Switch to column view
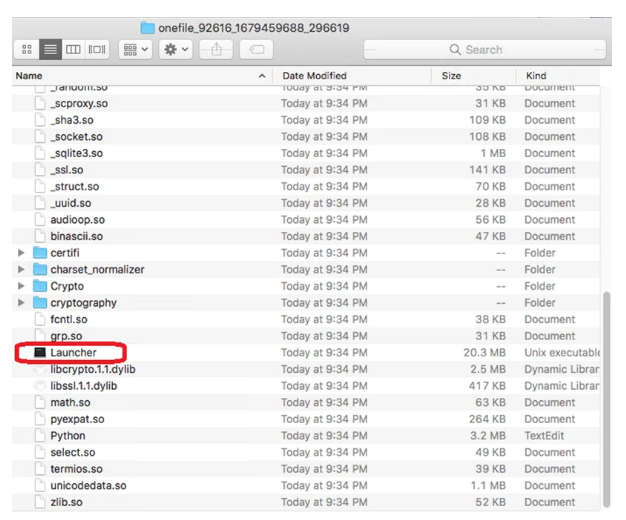The height and width of the screenshot is (520, 626). point(73,50)
